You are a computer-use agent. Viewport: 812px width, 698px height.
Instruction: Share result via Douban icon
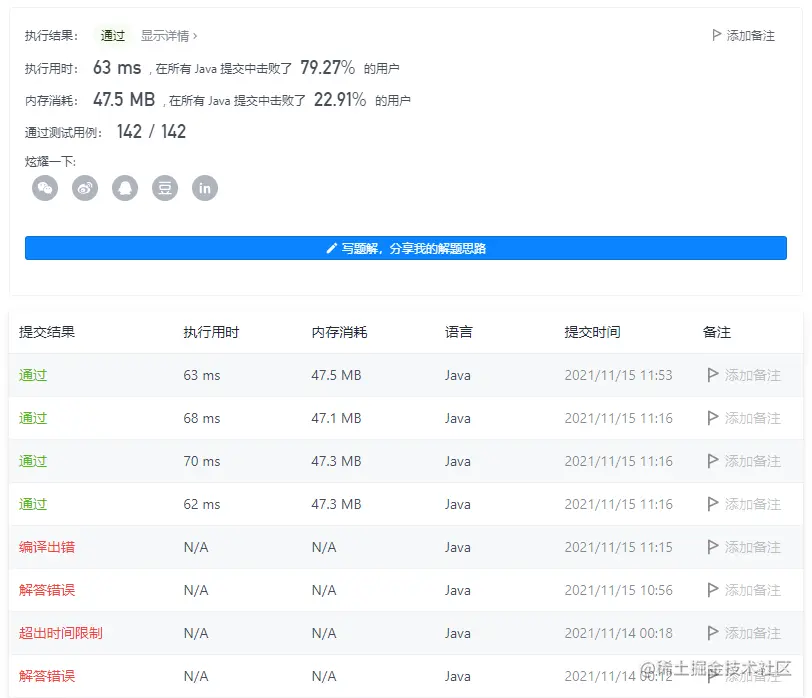pyautogui.click(x=165, y=188)
